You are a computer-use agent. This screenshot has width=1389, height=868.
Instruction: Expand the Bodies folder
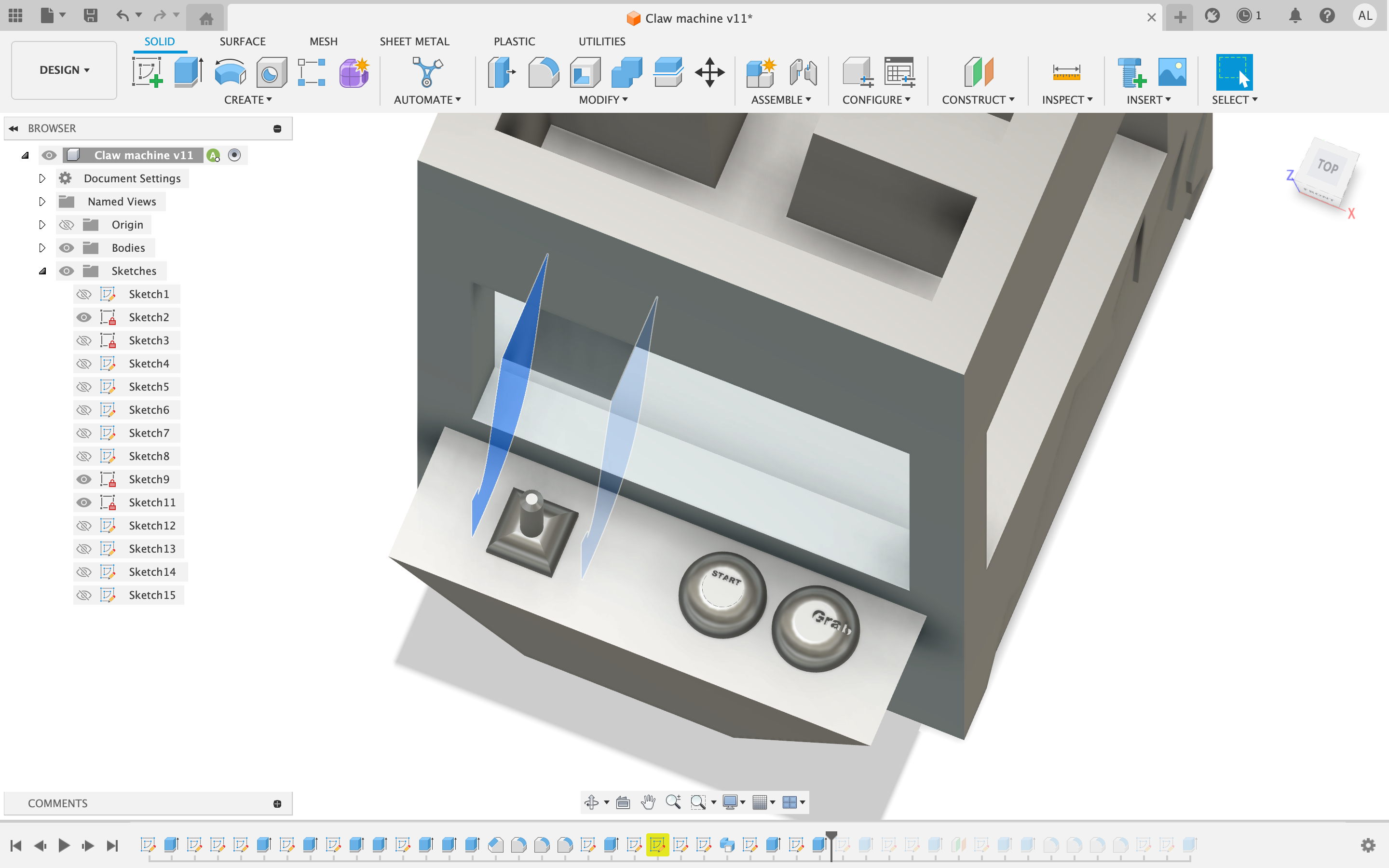(40, 247)
